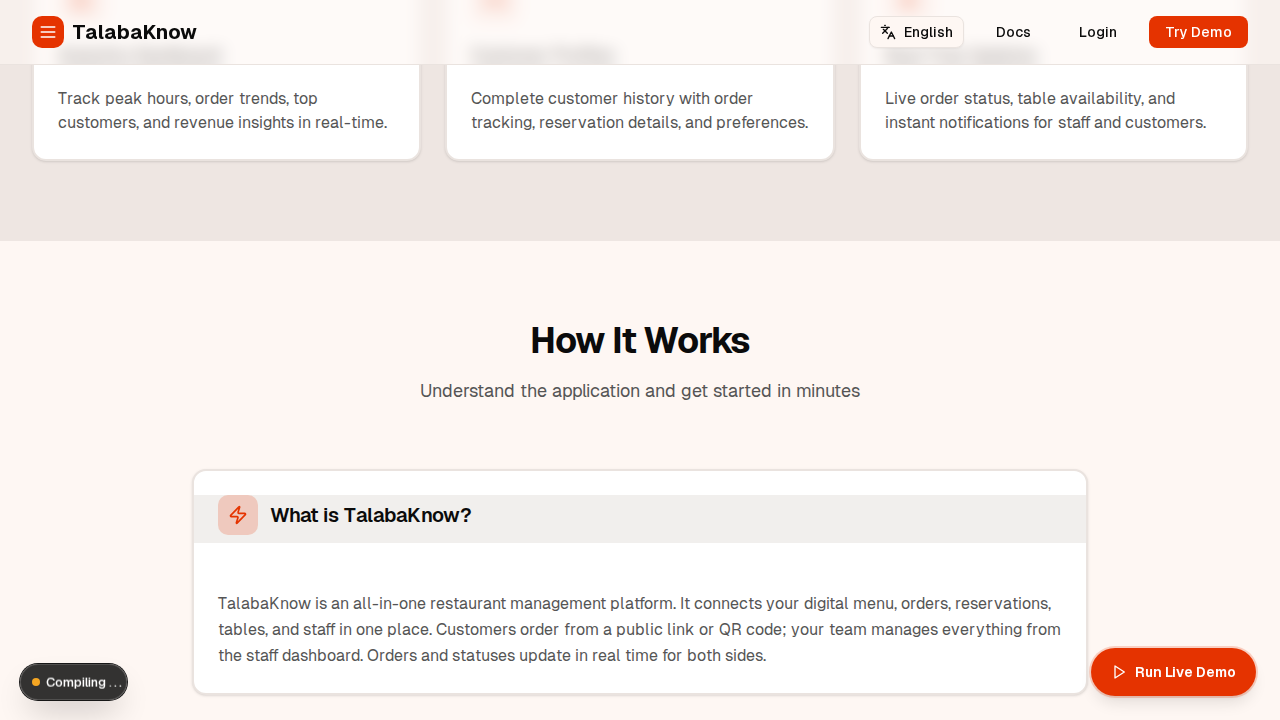
Task: Select Login in the top navigation
Action: pyautogui.click(x=1097, y=32)
